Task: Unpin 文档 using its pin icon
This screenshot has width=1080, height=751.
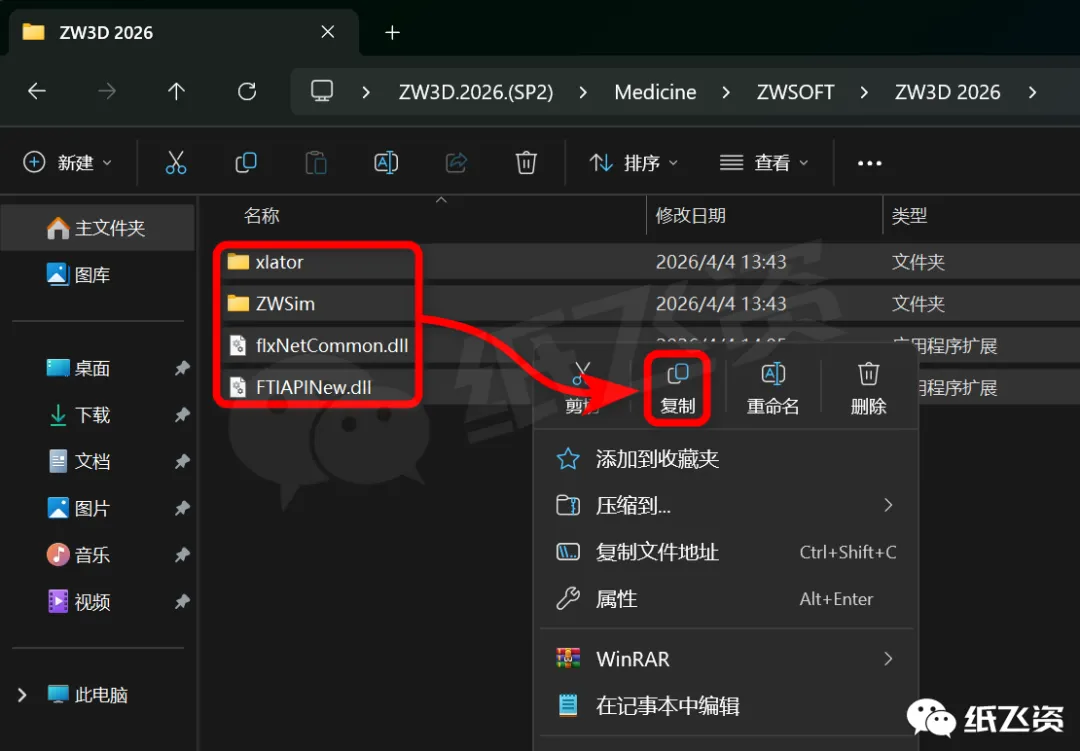Action: pyautogui.click(x=182, y=461)
